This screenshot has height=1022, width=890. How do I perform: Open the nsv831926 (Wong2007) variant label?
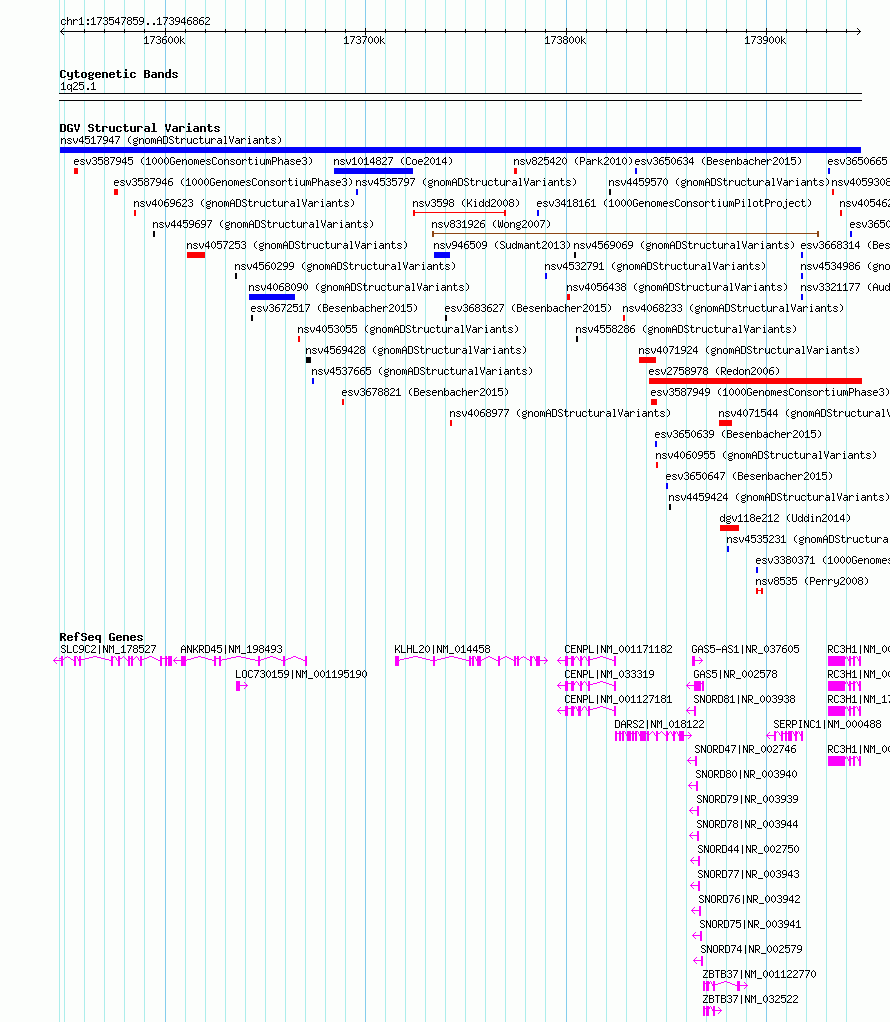[x=491, y=224]
